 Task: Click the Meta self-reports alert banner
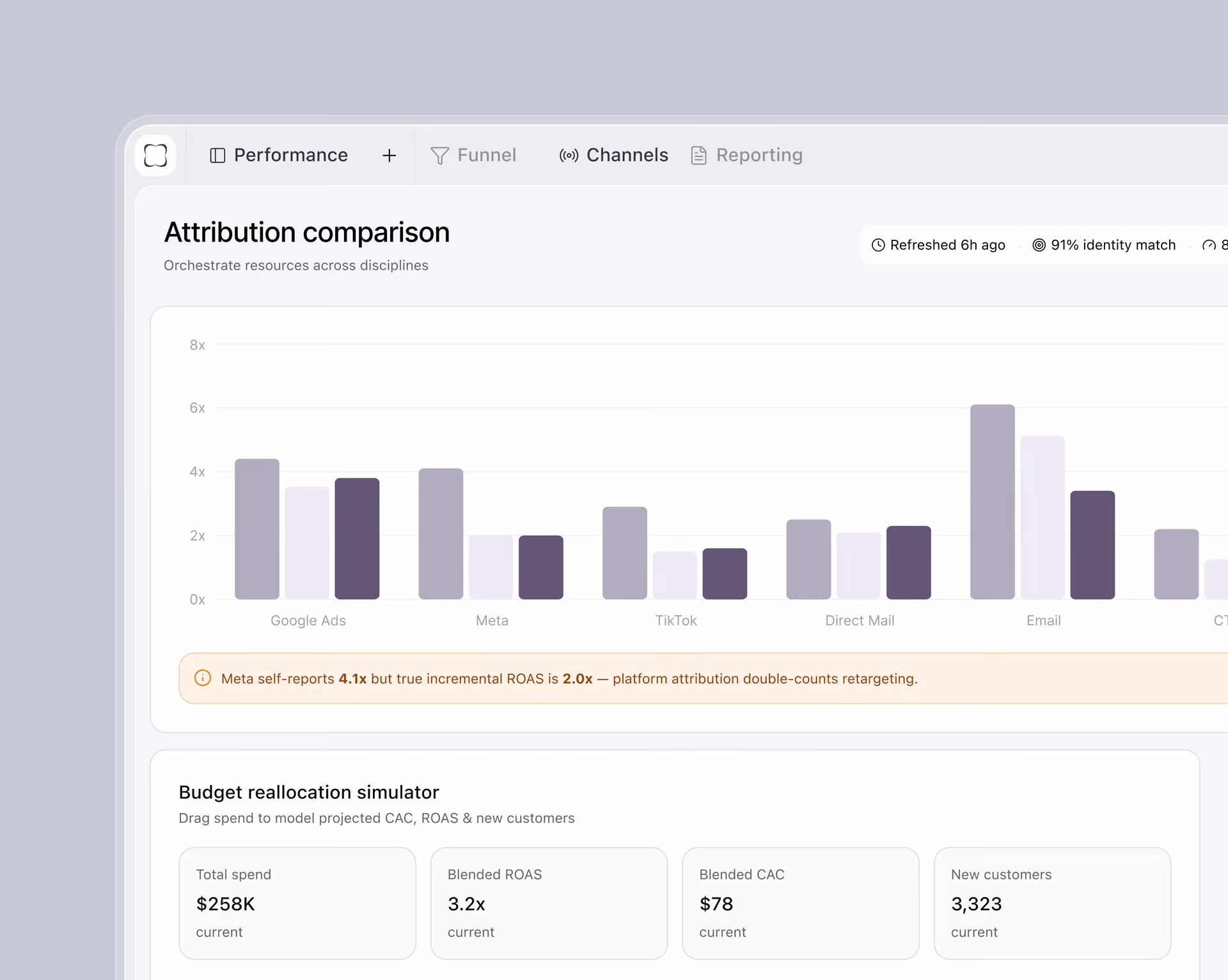point(703,678)
